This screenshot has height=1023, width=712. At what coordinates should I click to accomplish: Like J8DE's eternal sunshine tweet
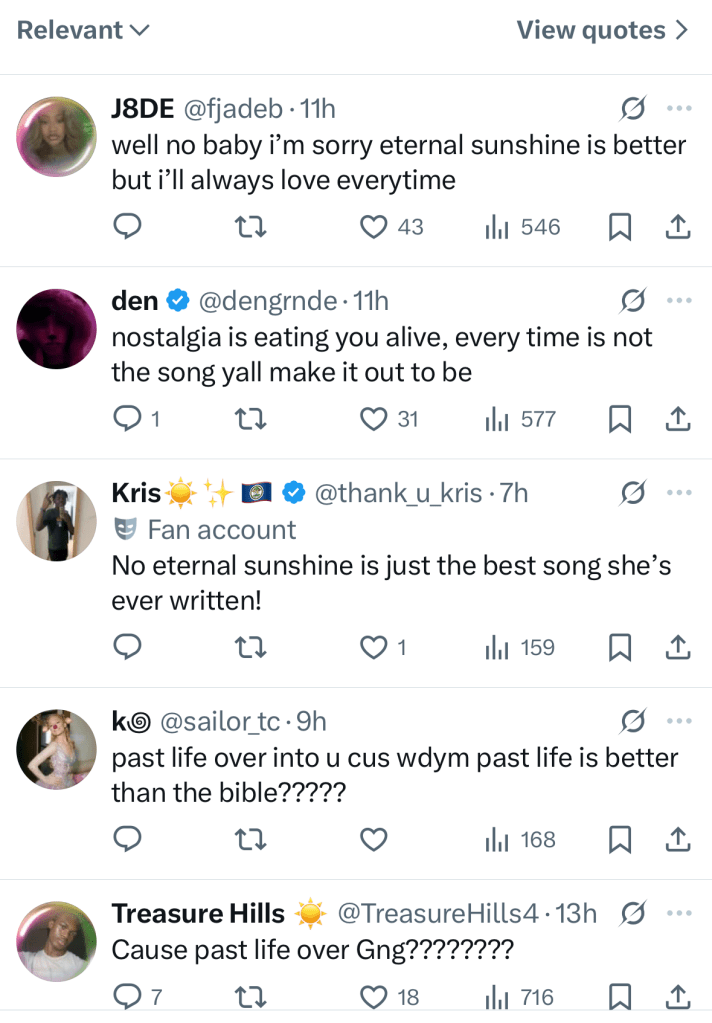374,228
